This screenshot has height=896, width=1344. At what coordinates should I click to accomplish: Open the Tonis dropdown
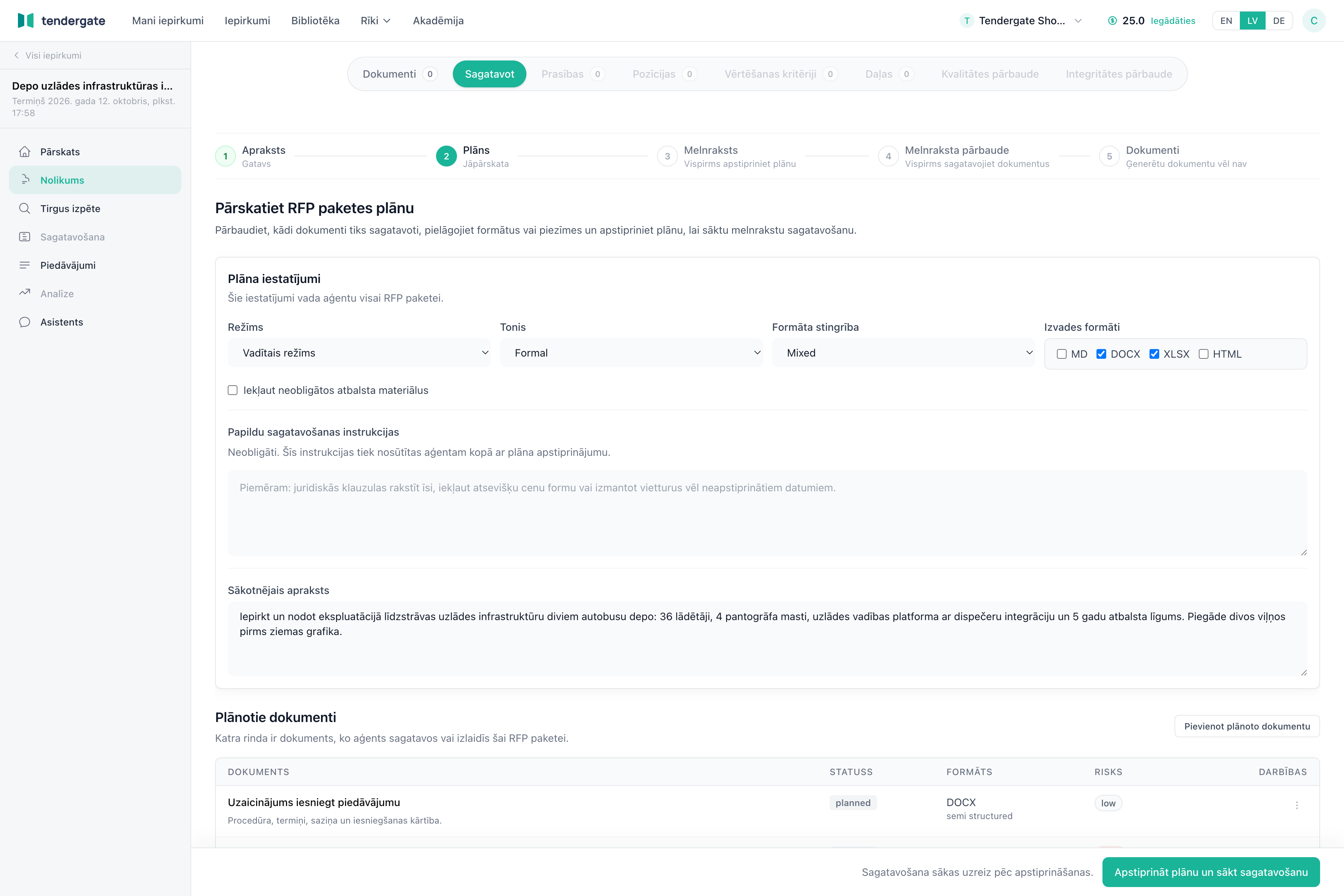[x=631, y=352]
